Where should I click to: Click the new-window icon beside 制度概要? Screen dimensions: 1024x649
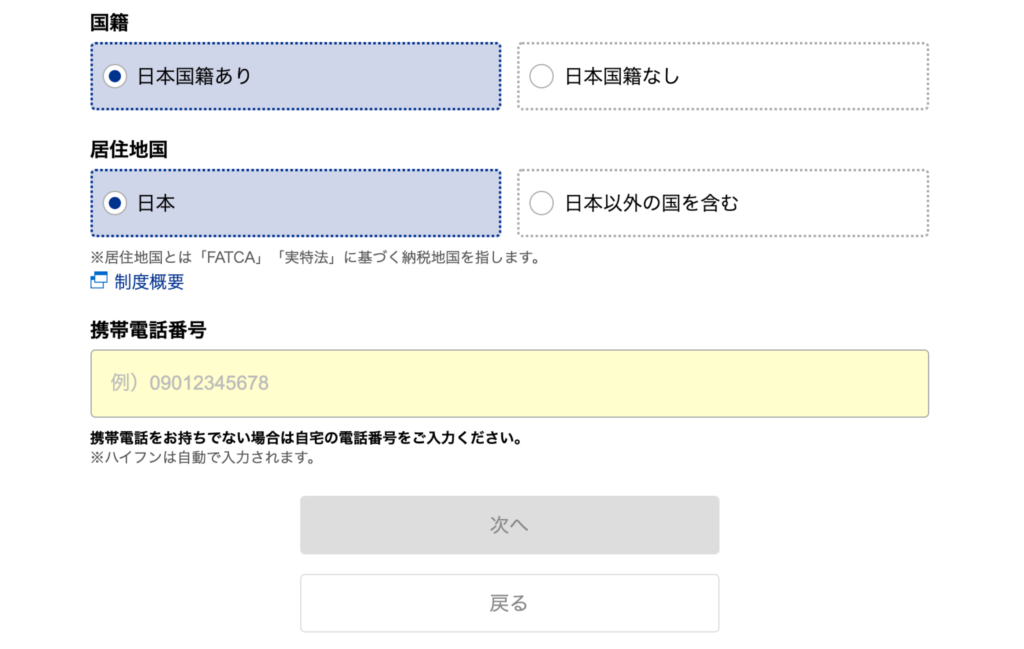click(98, 281)
